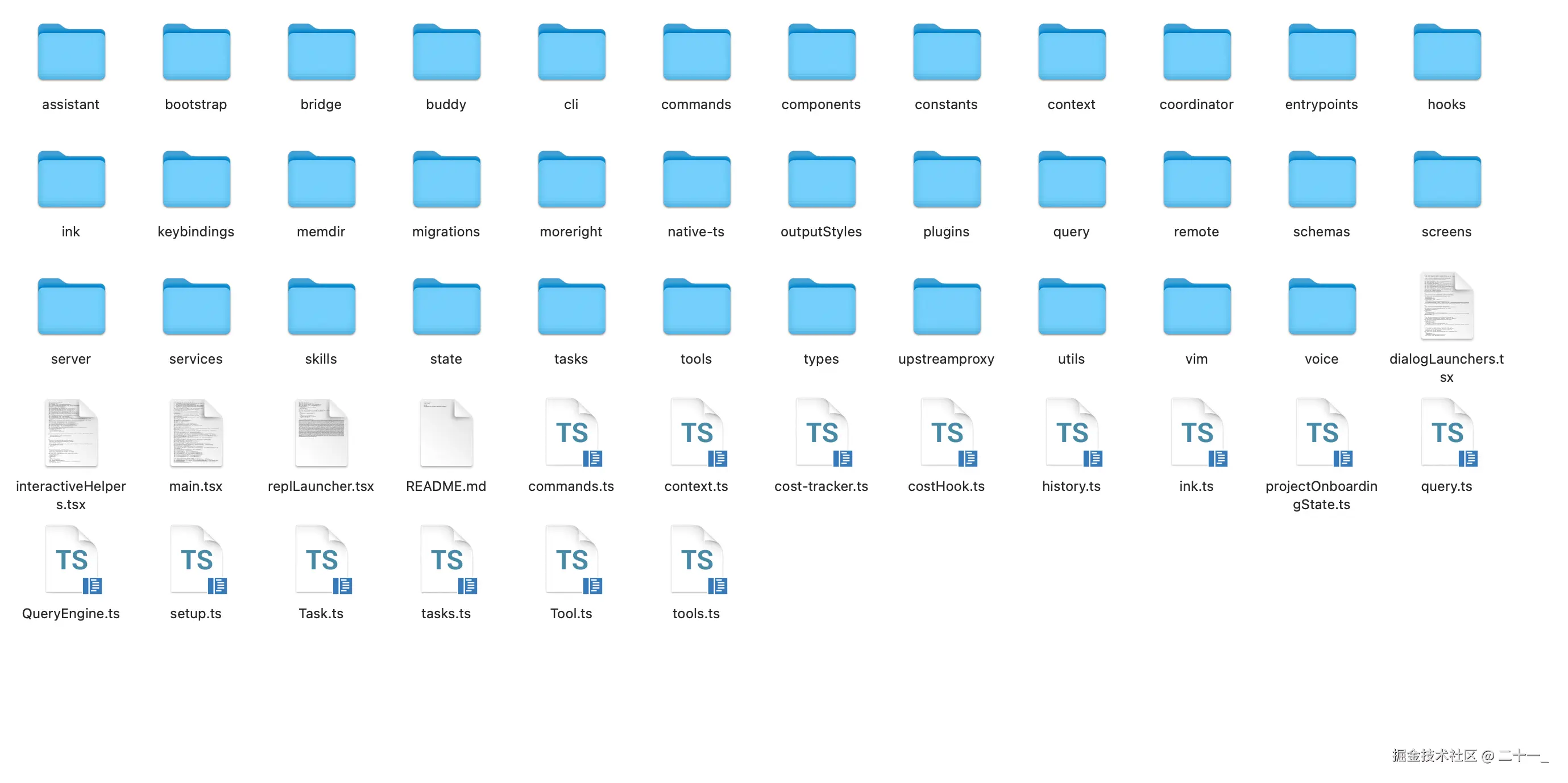1568x783 pixels.
Task: Click the moreright folder icon
Action: click(x=571, y=181)
